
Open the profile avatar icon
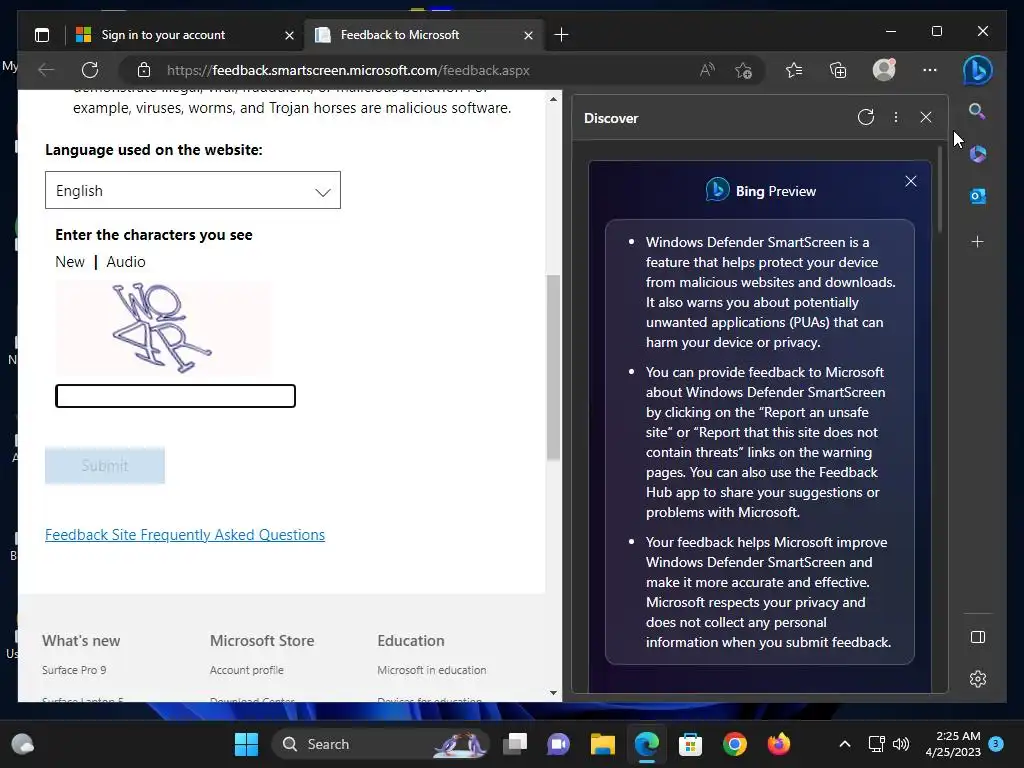tap(884, 69)
